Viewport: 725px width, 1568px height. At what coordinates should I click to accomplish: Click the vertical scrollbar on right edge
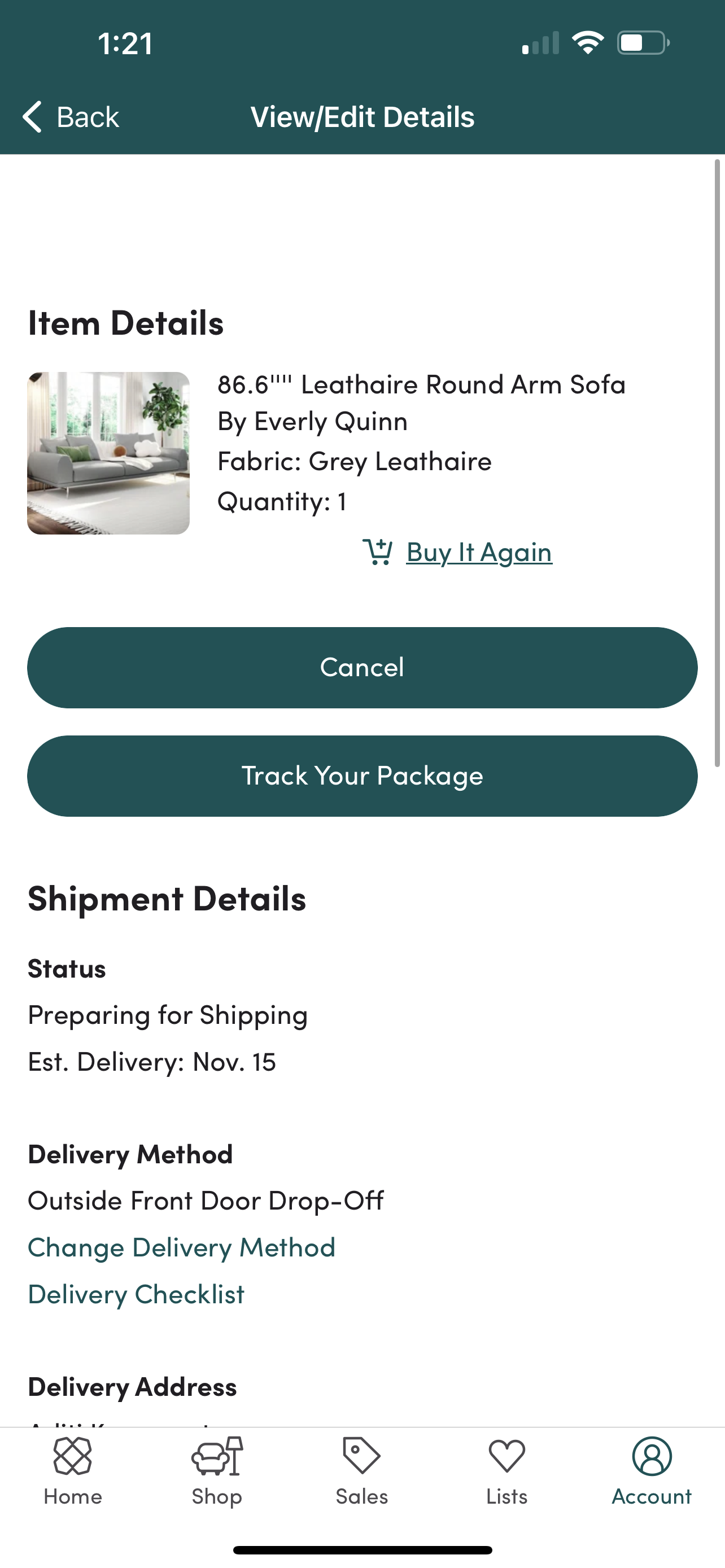coord(717,463)
